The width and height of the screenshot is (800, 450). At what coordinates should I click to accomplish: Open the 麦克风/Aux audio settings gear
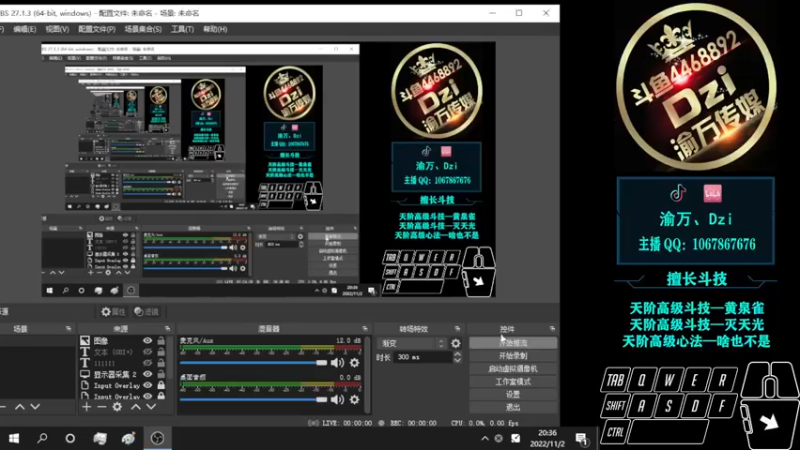[354, 363]
